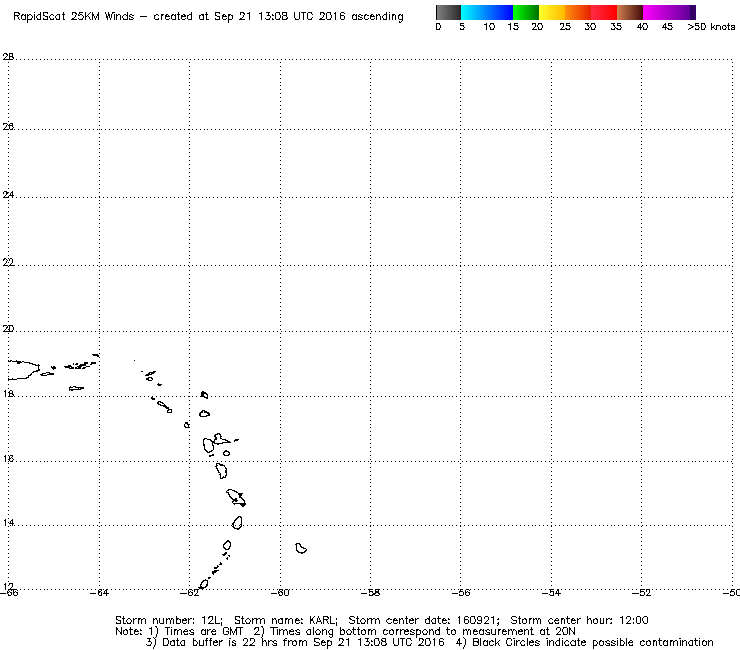Click the '>50 knots' legend label
Screen dimensions: 740x650
[711, 27]
